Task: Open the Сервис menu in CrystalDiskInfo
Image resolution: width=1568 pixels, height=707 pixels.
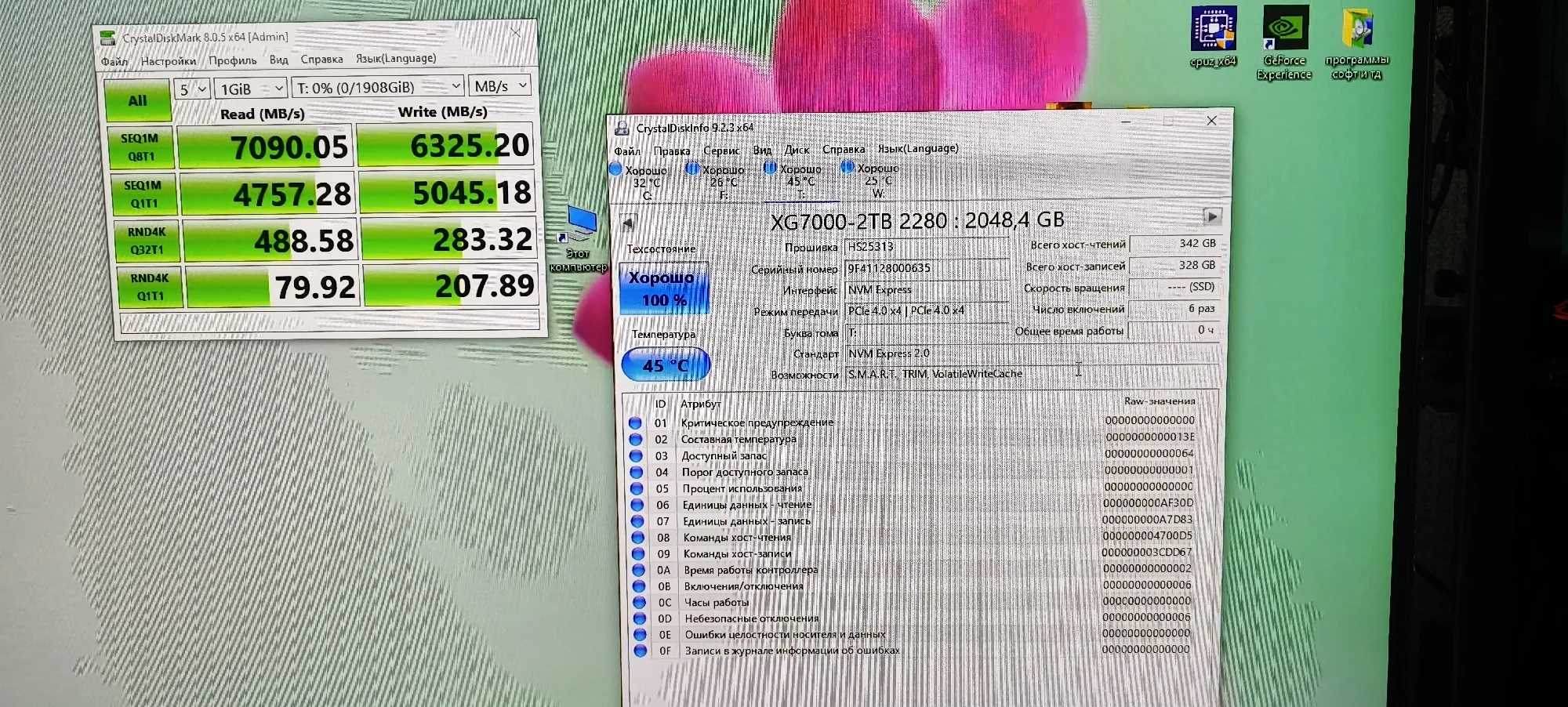Action: point(721,150)
